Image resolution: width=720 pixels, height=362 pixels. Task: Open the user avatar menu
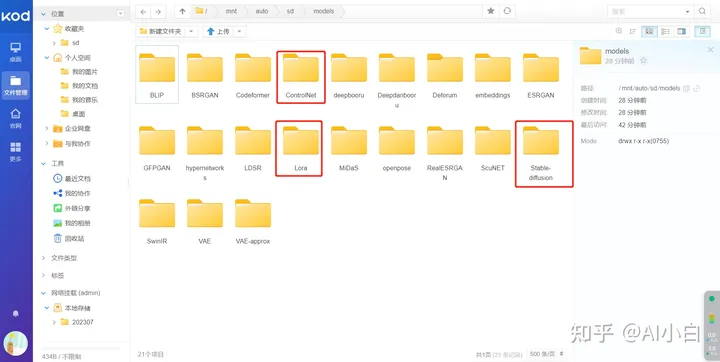[x=16, y=343]
